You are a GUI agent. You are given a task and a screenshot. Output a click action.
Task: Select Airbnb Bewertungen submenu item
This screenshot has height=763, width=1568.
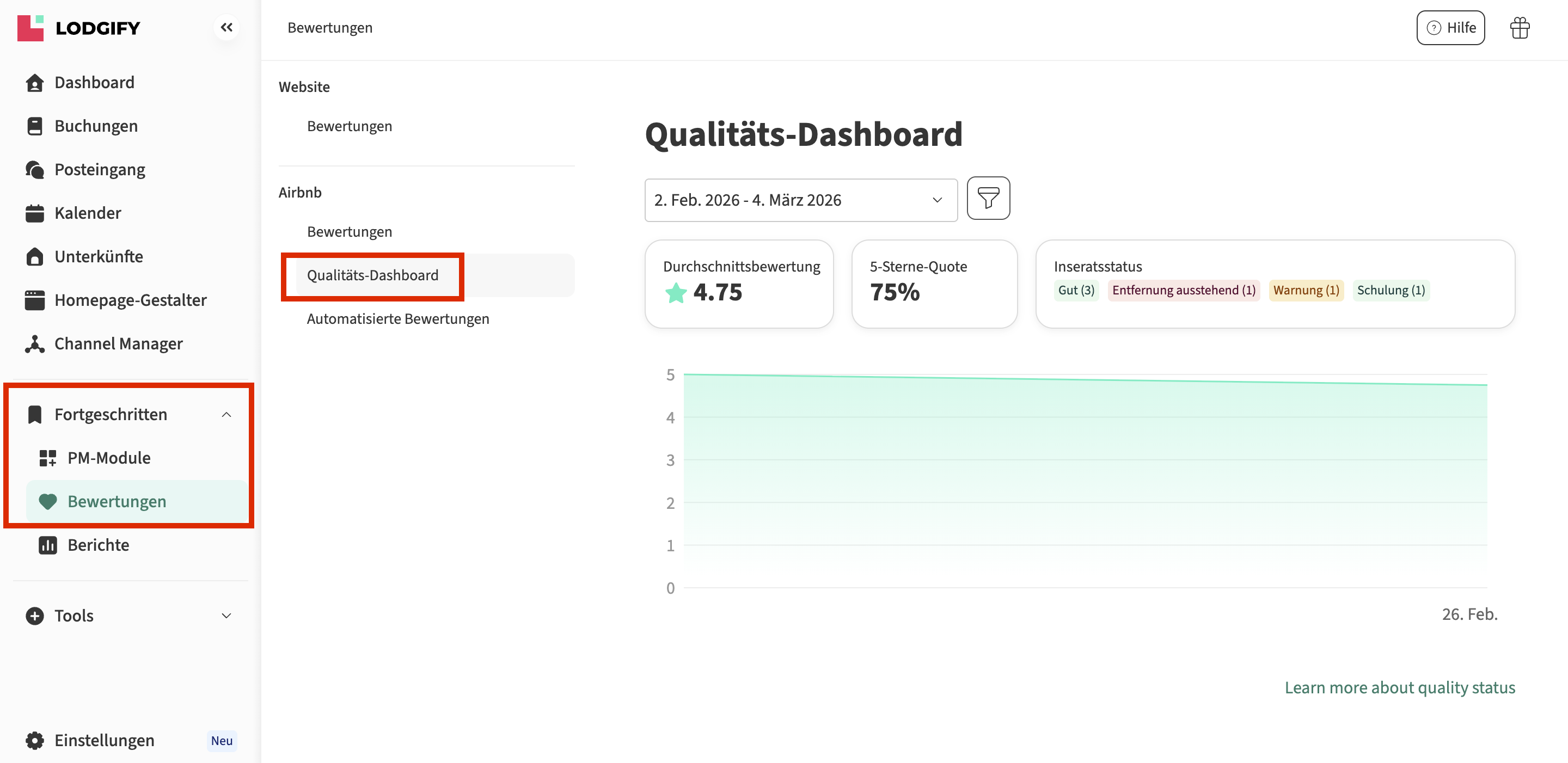[x=350, y=232]
